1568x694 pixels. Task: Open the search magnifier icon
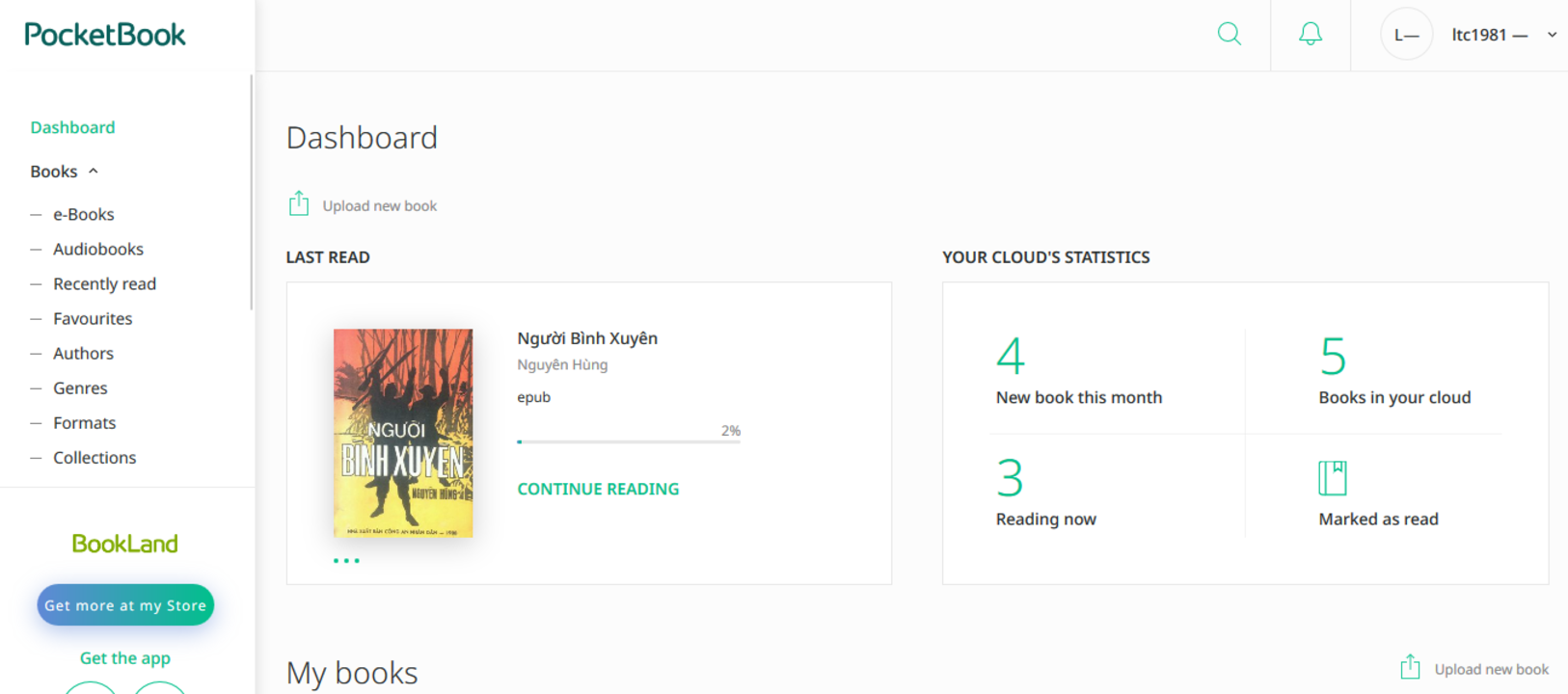click(x=1229, y=35)
